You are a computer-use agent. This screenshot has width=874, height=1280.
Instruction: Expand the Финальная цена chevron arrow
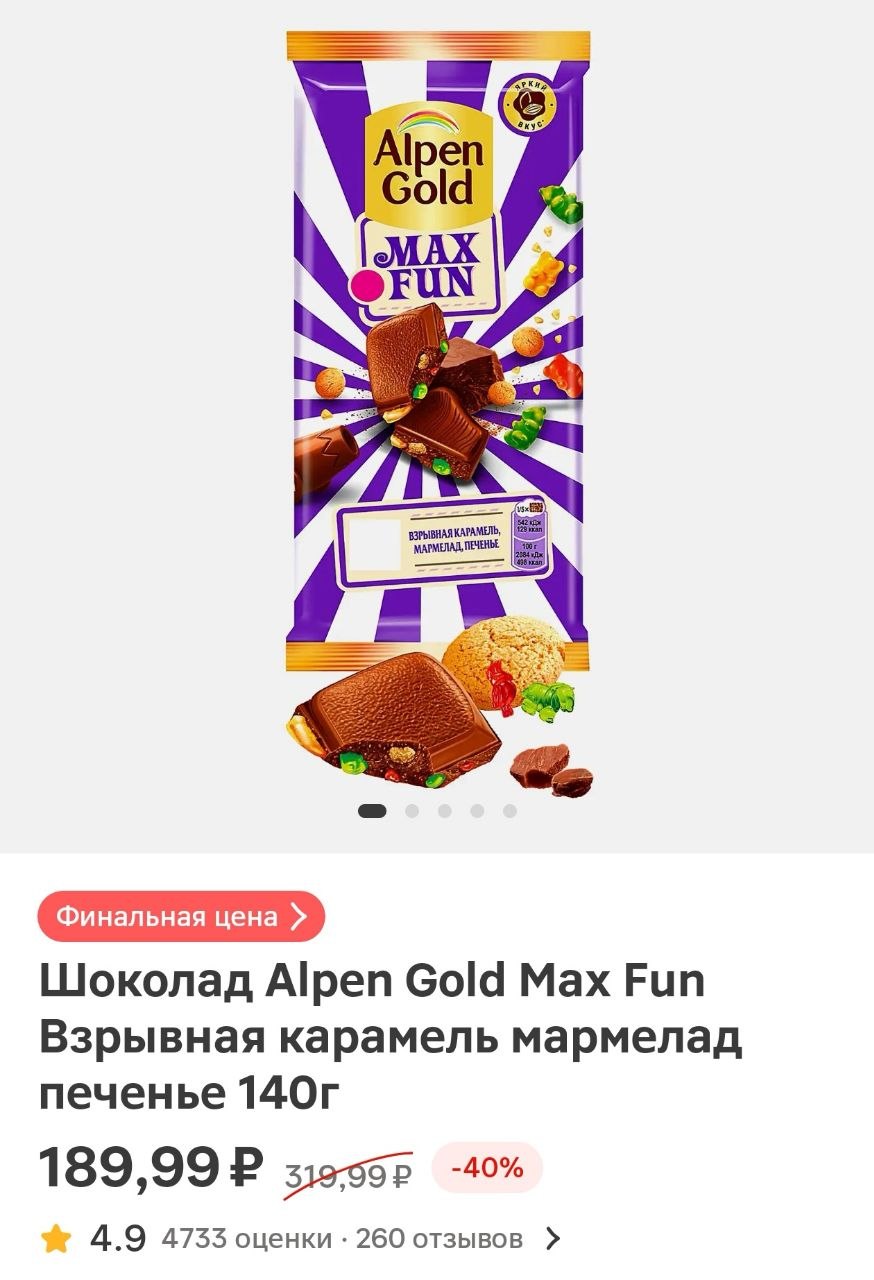pos(296,916)
